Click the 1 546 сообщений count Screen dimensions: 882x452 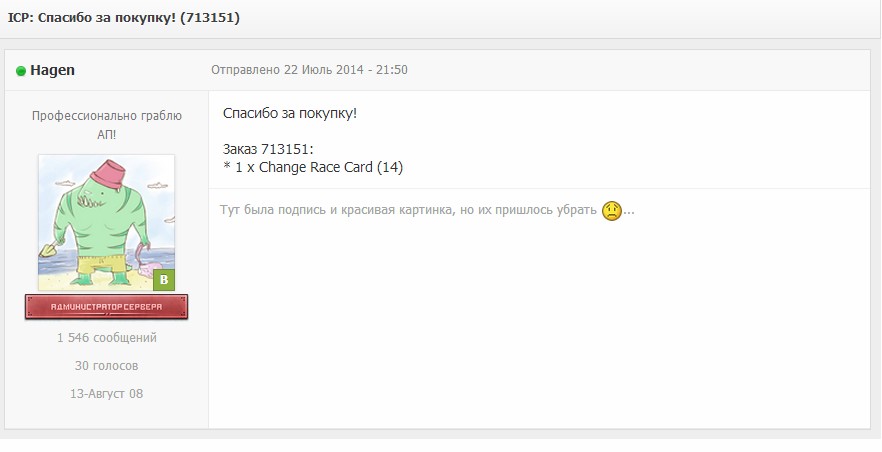coord(106,338)
